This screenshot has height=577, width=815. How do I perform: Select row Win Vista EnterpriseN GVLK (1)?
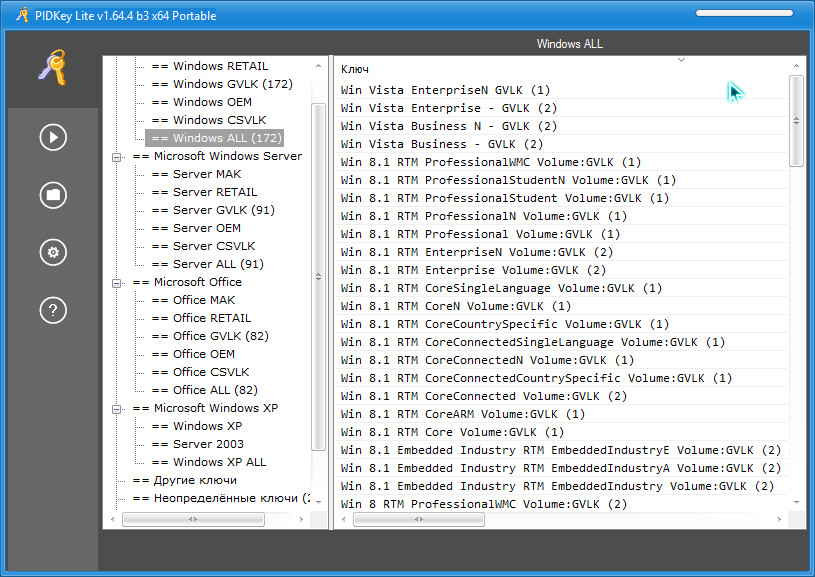pyautogui.click(x=561, y=90)
